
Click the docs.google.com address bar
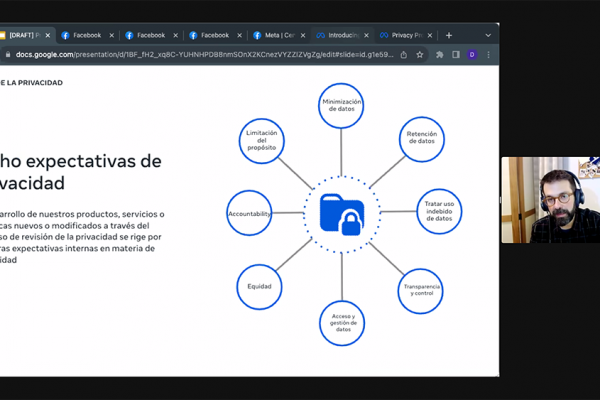(x=204, y=55)
